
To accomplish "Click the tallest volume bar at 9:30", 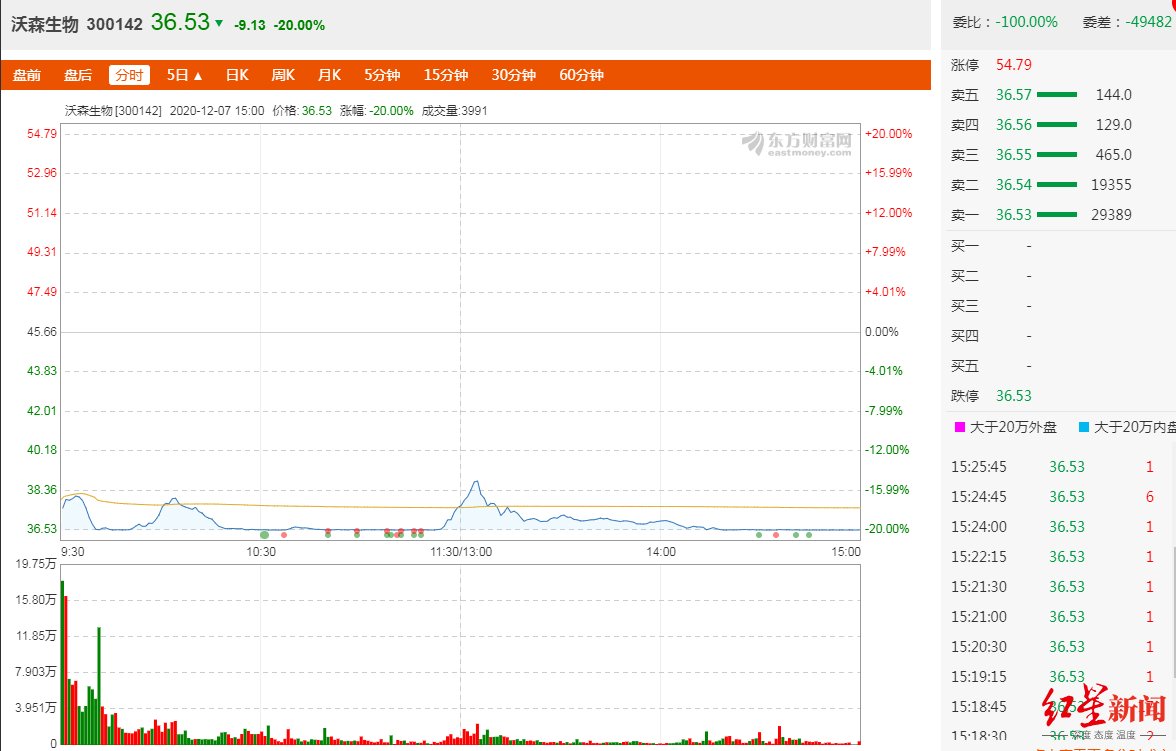I will pyautogui.click(x=62, y=660).
